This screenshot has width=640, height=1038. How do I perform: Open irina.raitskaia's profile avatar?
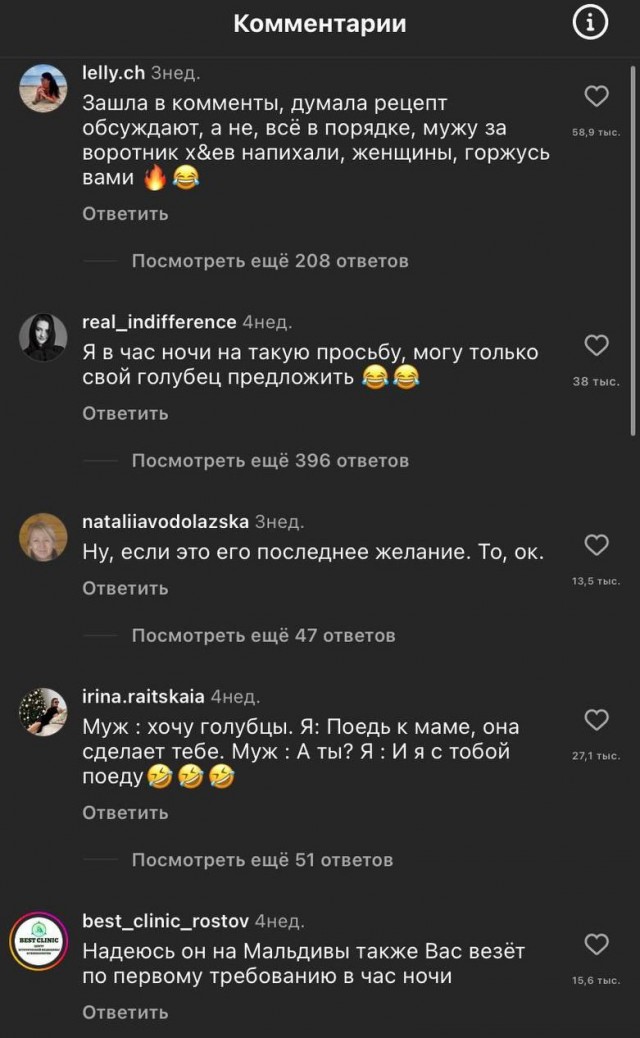(42, 711)
